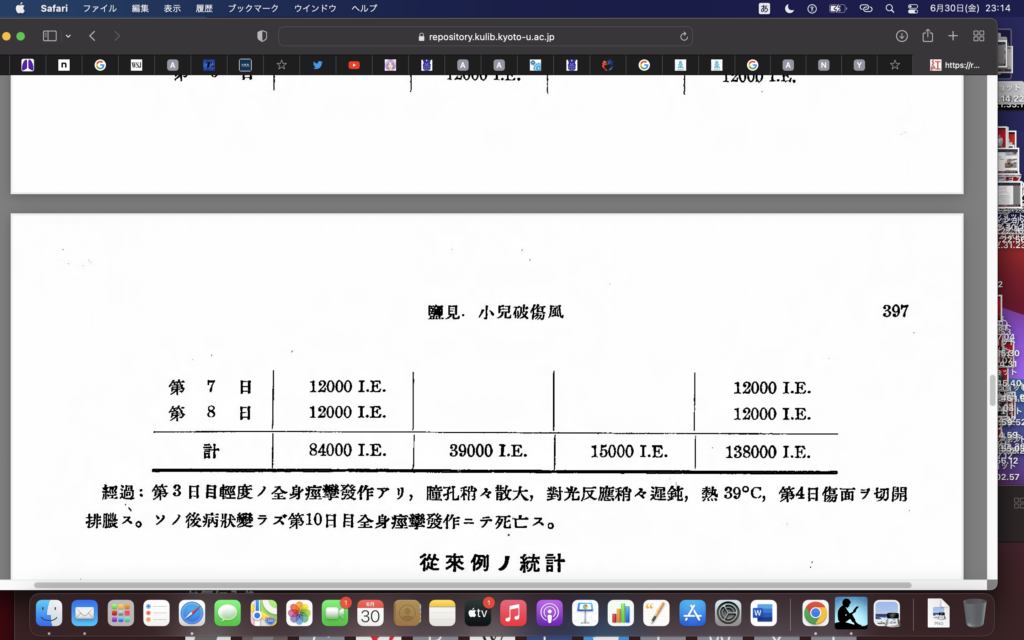
Task: Click the privacy shield icon
Action: [x=262, y=36]
